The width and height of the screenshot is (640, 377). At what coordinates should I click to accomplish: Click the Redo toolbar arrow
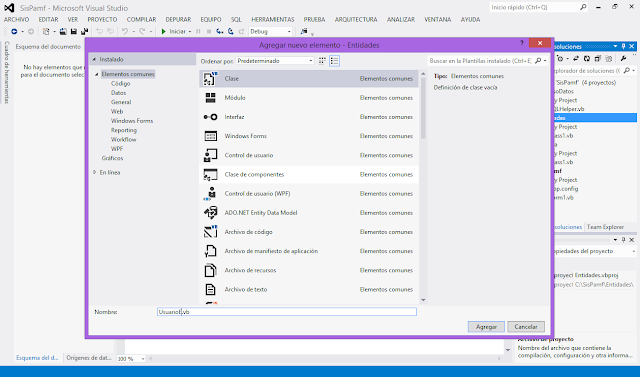[x=142, y=31]
